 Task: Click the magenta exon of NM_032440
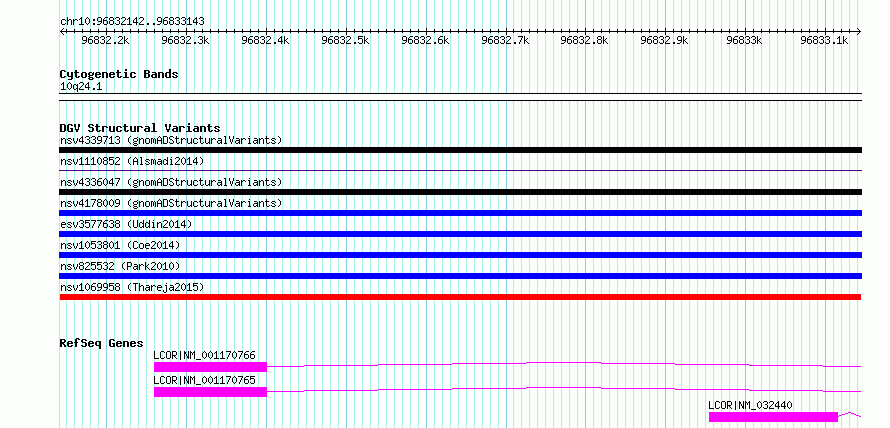[774, 417]
